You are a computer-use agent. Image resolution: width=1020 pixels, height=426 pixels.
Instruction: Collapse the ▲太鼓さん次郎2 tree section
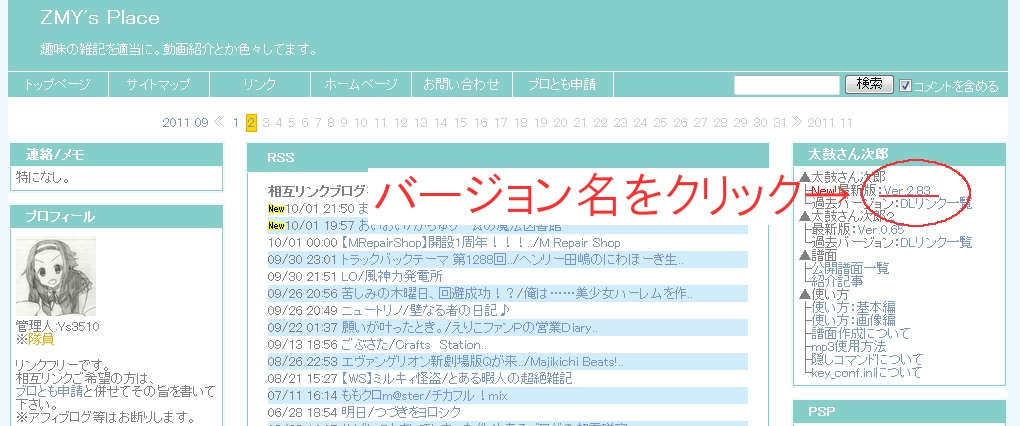click(846, 217)
